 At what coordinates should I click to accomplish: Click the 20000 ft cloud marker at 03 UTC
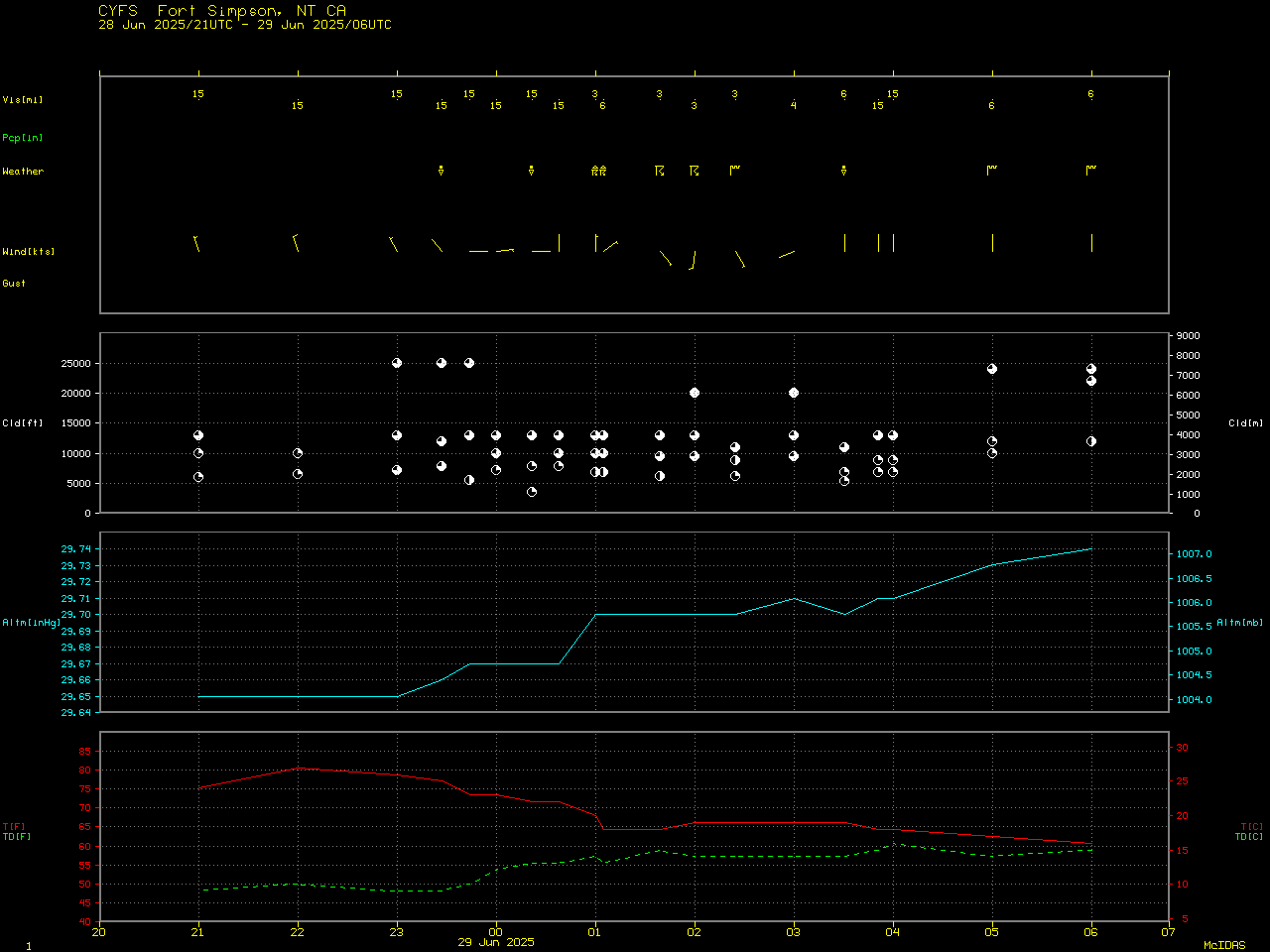[794, 393]
